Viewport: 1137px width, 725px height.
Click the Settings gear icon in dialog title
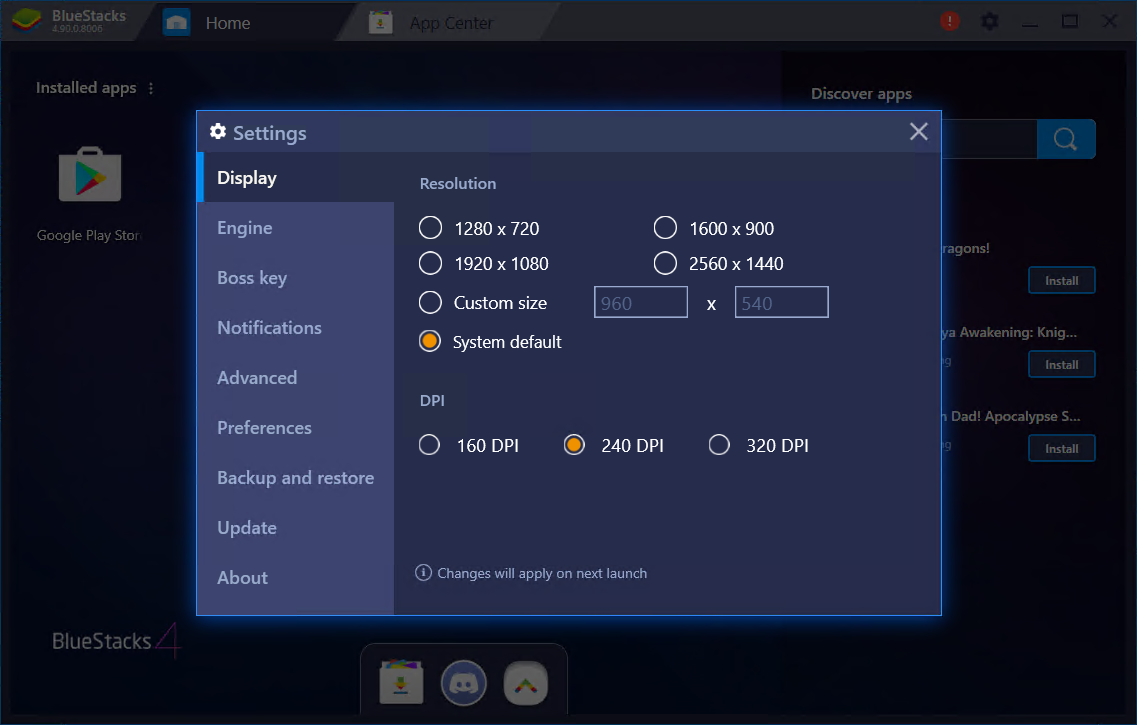pos(218,131)
